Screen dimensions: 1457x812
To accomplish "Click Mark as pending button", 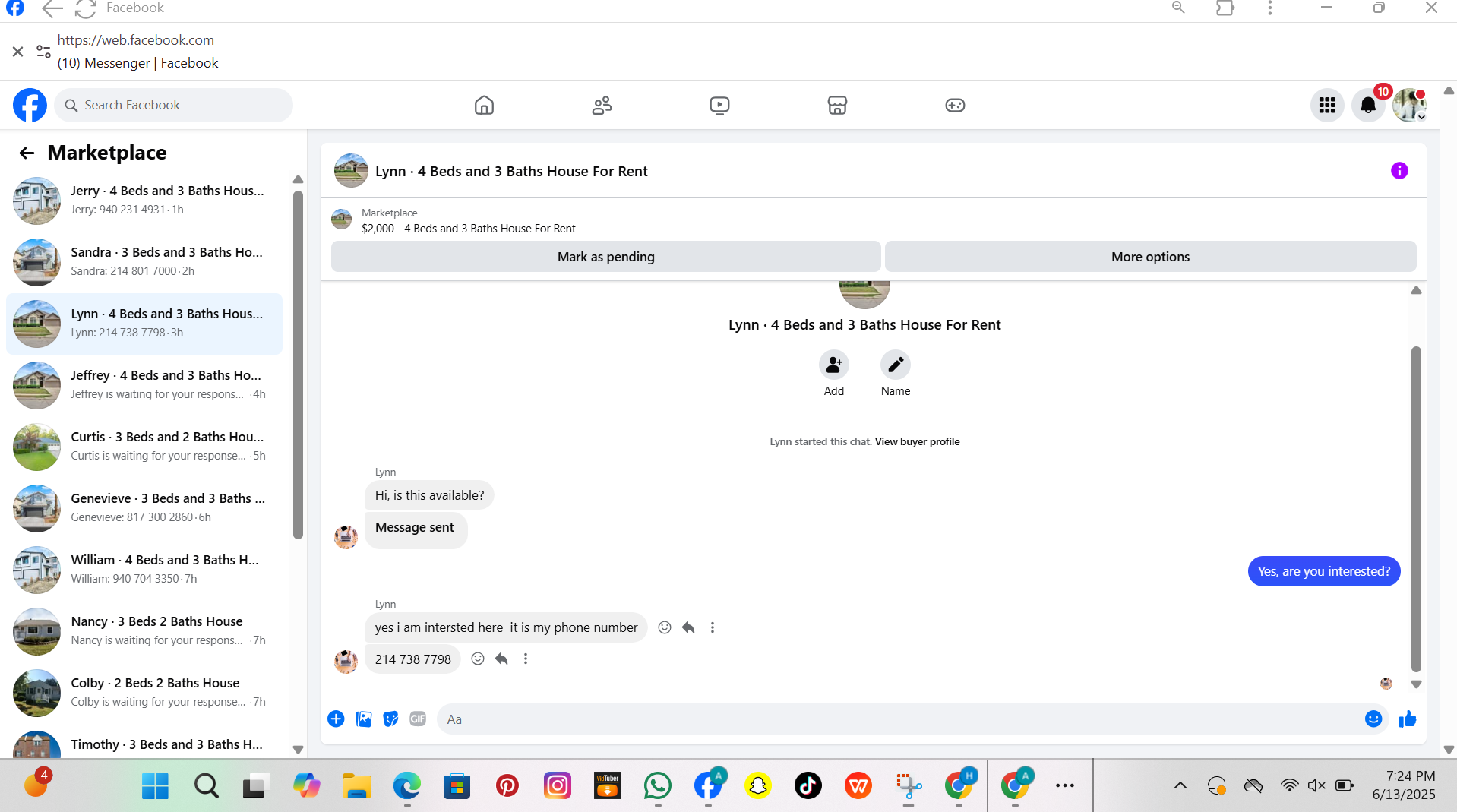I will tap(605, 257).
